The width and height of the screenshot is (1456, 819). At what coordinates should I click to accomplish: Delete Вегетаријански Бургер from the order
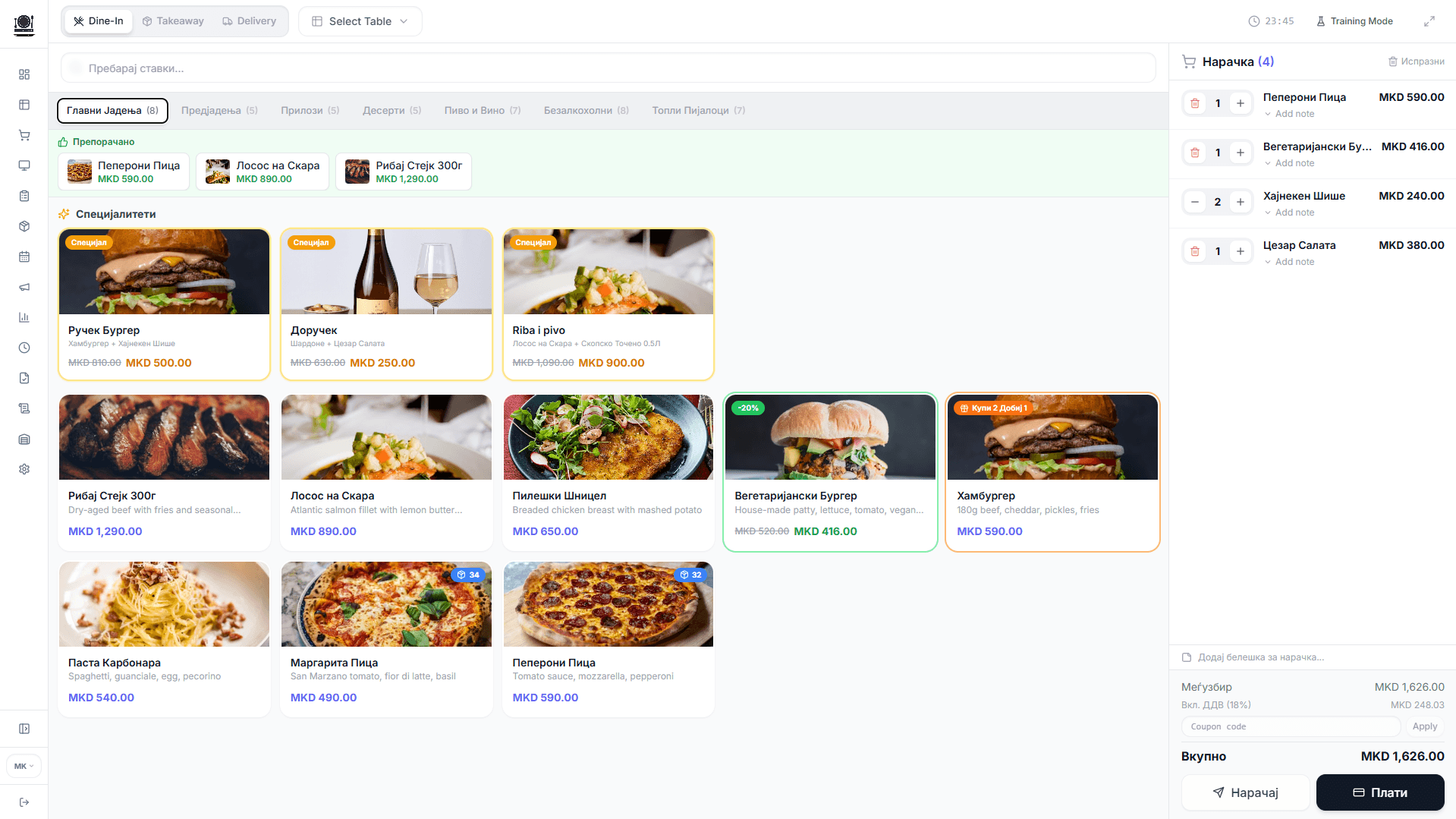coord(1195,153)
